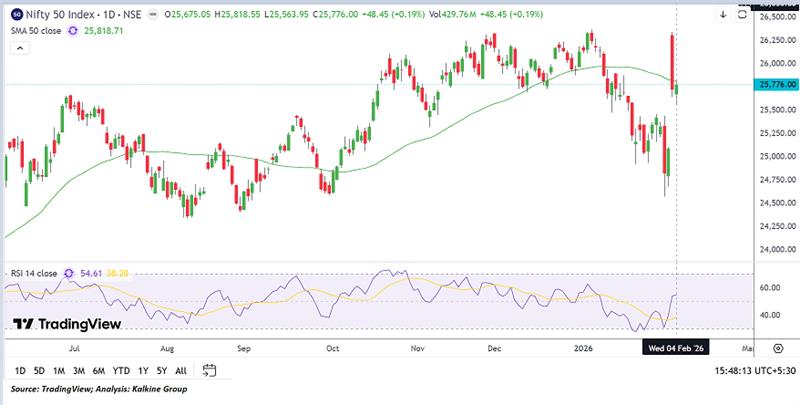Viewport: 800px width, 405px height.
Task: Select the 1Y time range
Action: click(x=143, y=371)
